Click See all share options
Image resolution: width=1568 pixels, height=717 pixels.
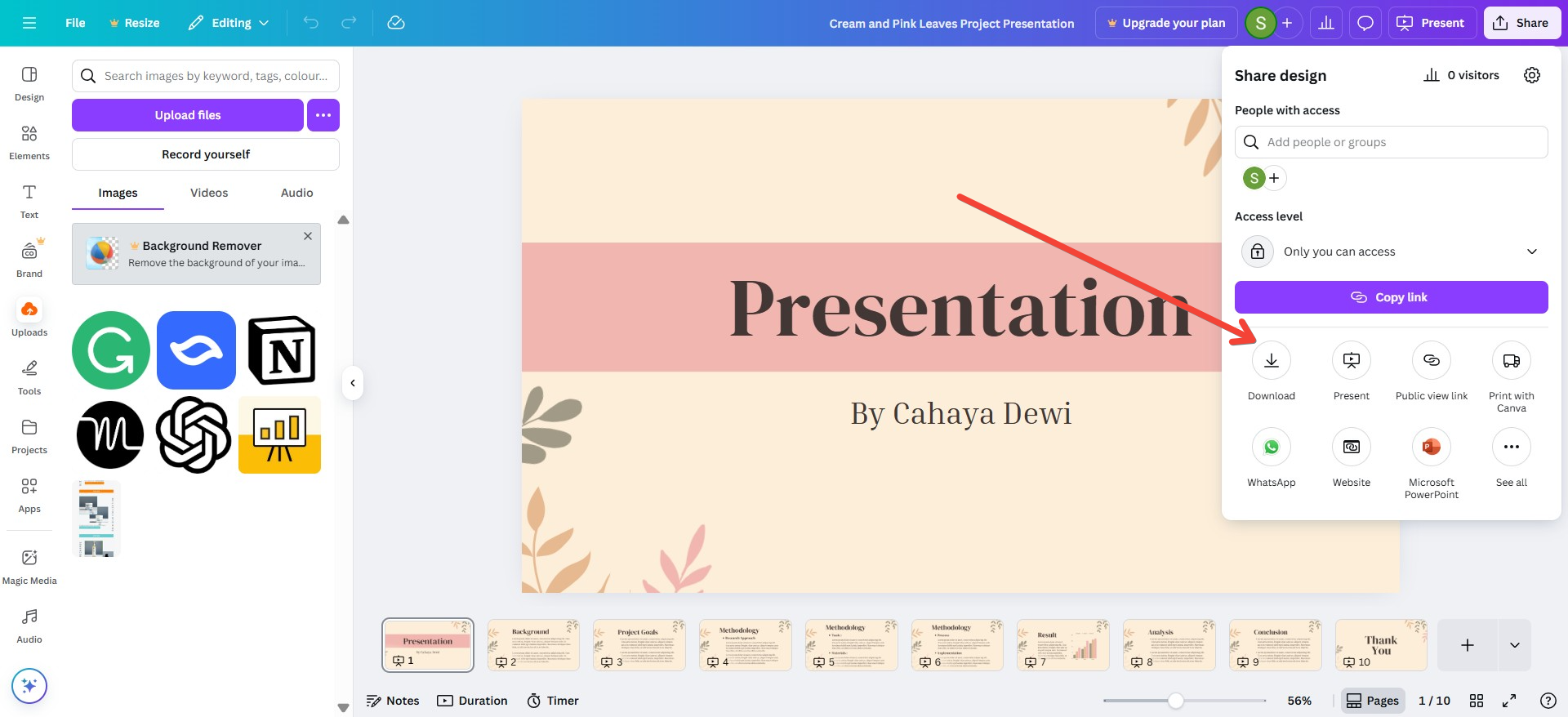tap(1512, 458)
